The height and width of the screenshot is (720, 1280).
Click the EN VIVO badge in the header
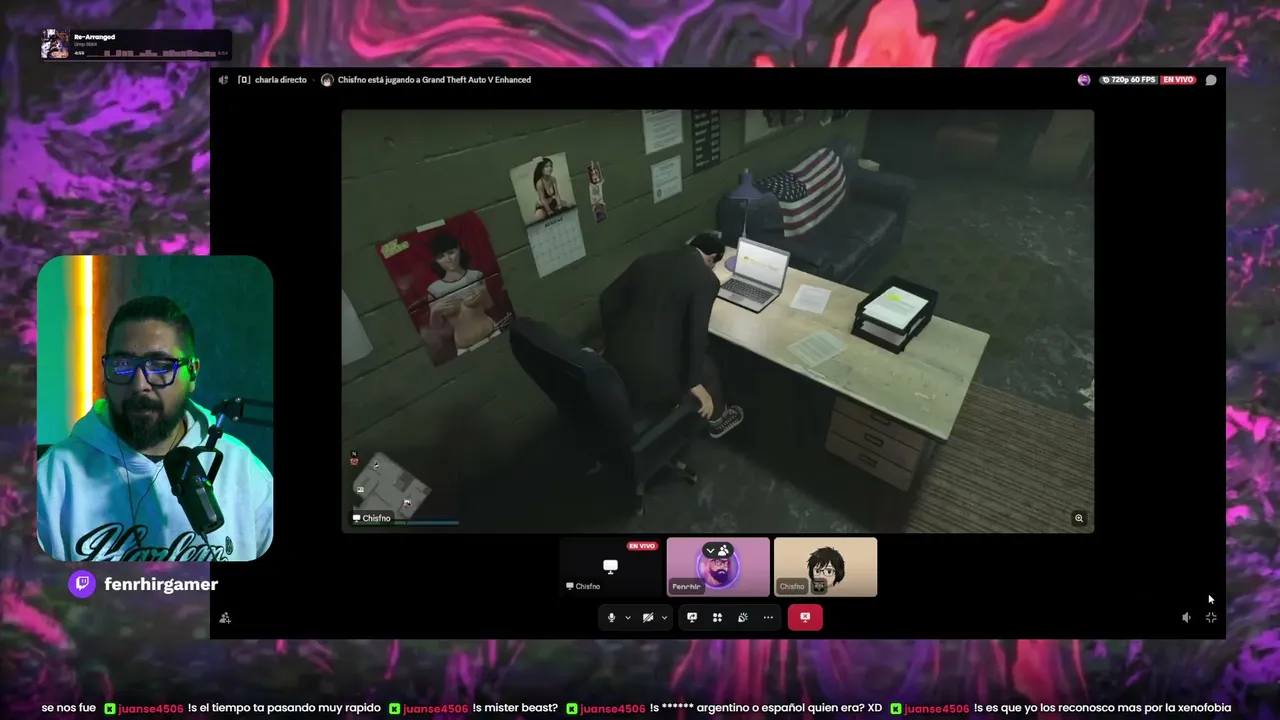coord(1179,80)
